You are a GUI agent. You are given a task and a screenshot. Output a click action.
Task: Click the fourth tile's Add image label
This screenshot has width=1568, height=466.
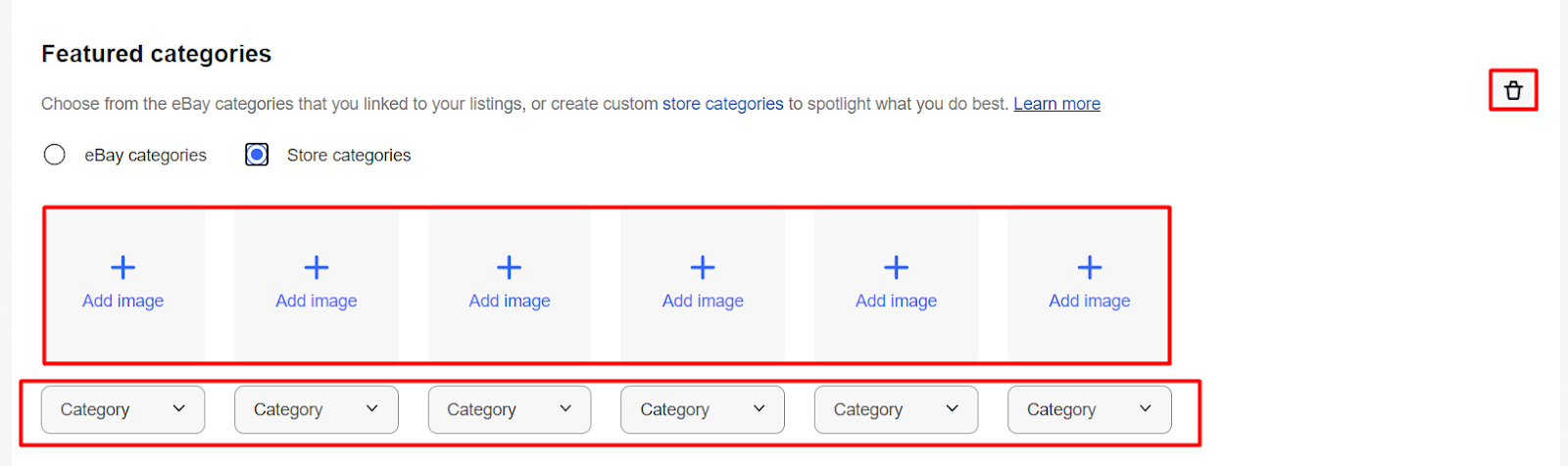703,301
